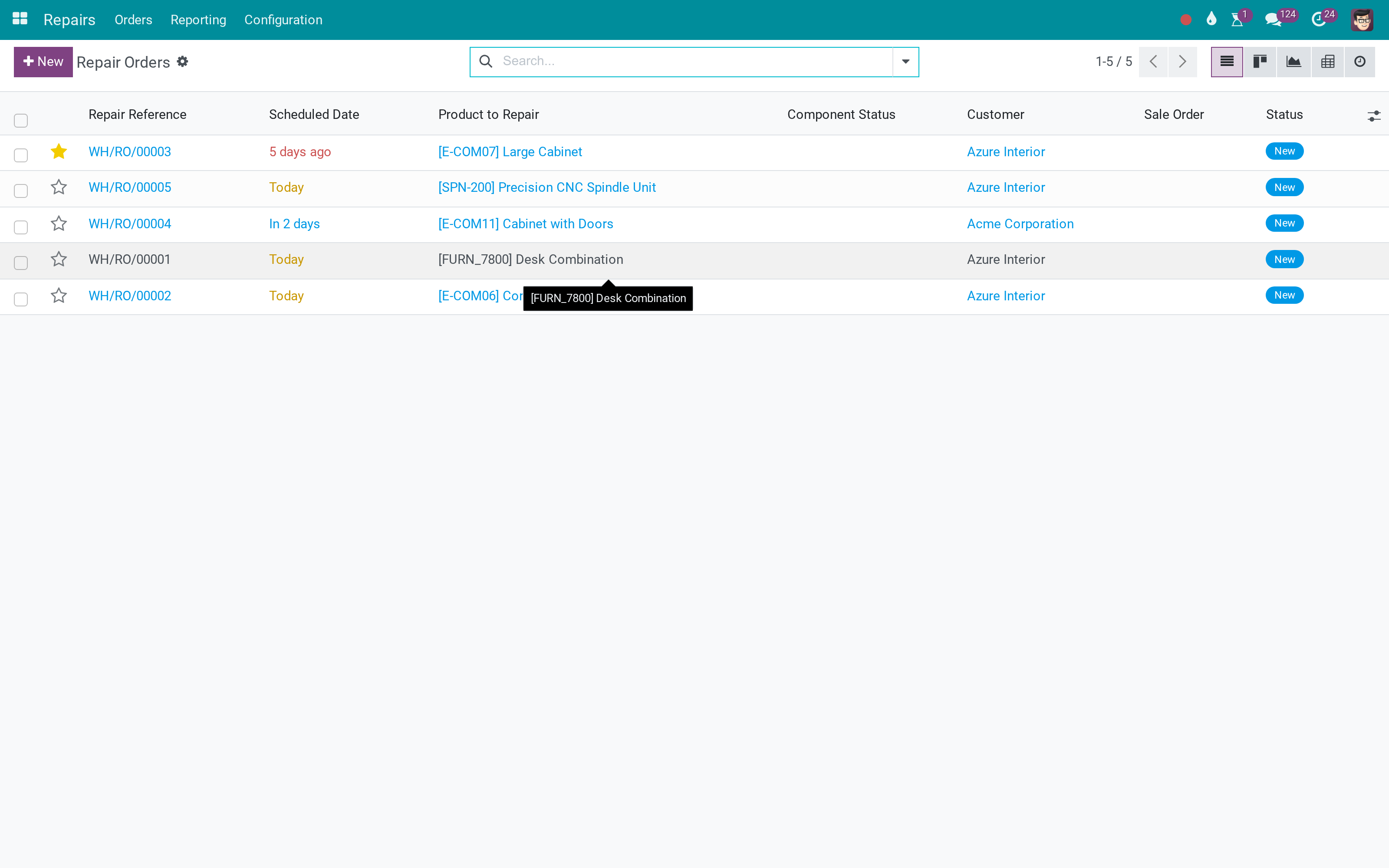The width and height of the screenshot is (1389, 868).
Task: Go to previous page of records
Action: click(1153, 62)
